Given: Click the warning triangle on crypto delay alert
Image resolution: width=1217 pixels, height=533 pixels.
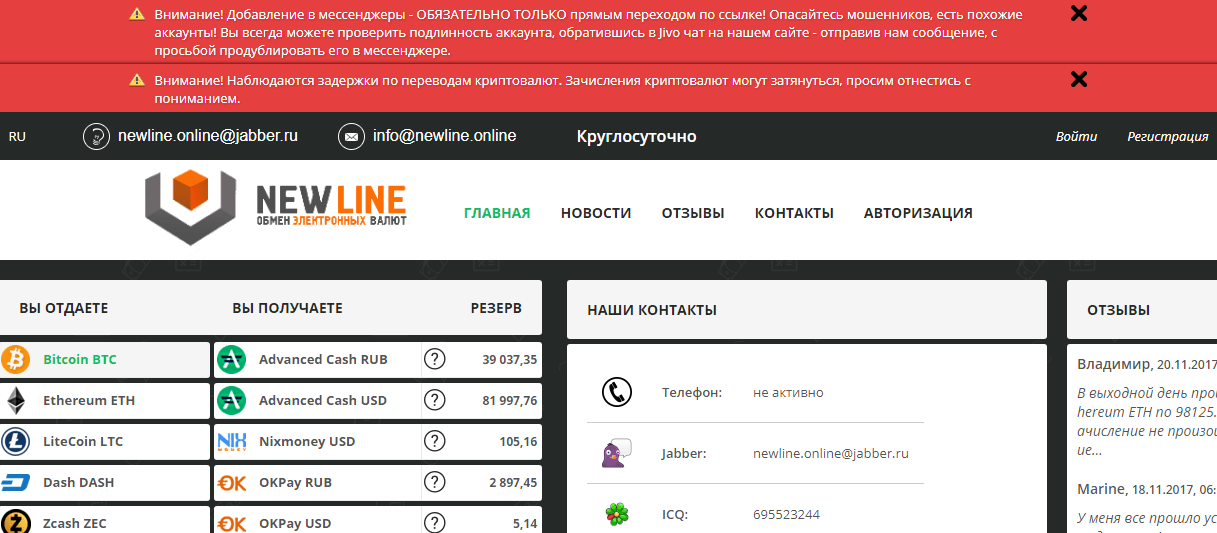Looking at the screenshot, I should 138,81.
